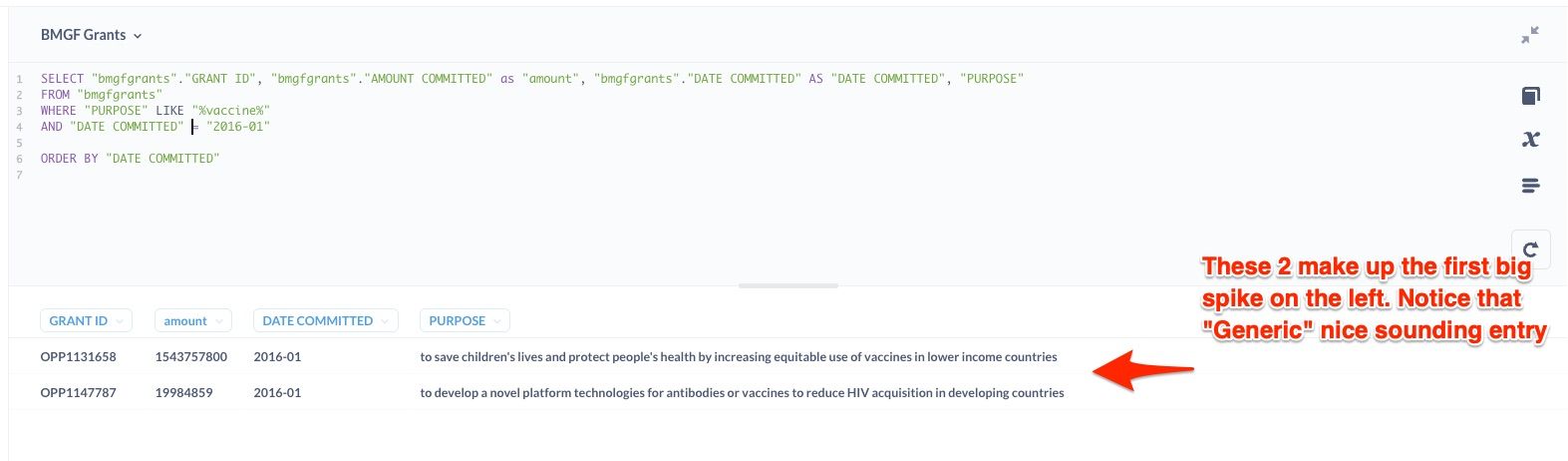
Task: Click the HIV acquisition purpose text cell
Action: pyautogui.click(x=742, y=392)
